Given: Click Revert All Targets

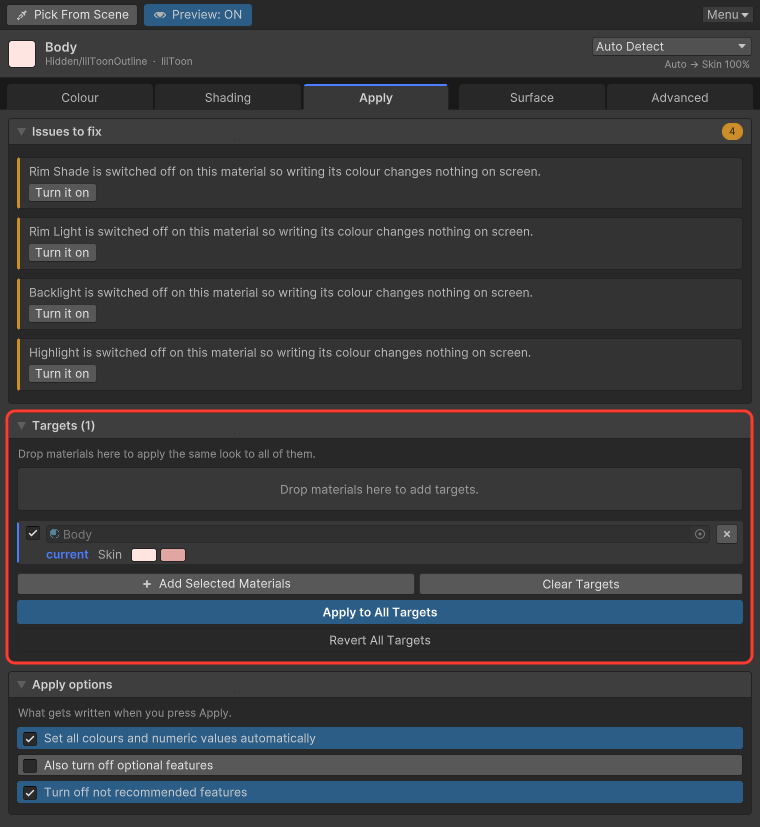Looking at the screenshot, I should click(380, 640).
